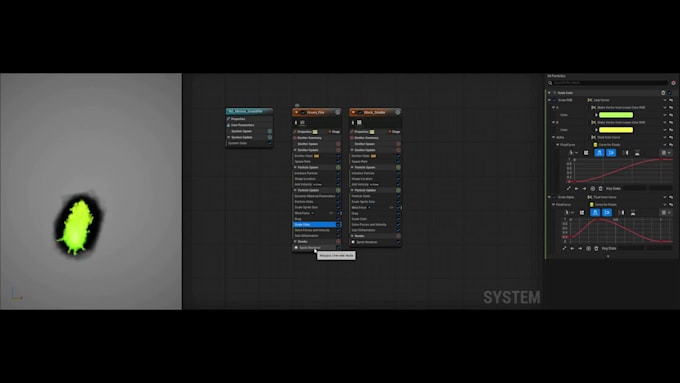Screen dimensions: 680x383
Task: Go to next key below Scale Alpha curve
Action: tap(580, 249)
